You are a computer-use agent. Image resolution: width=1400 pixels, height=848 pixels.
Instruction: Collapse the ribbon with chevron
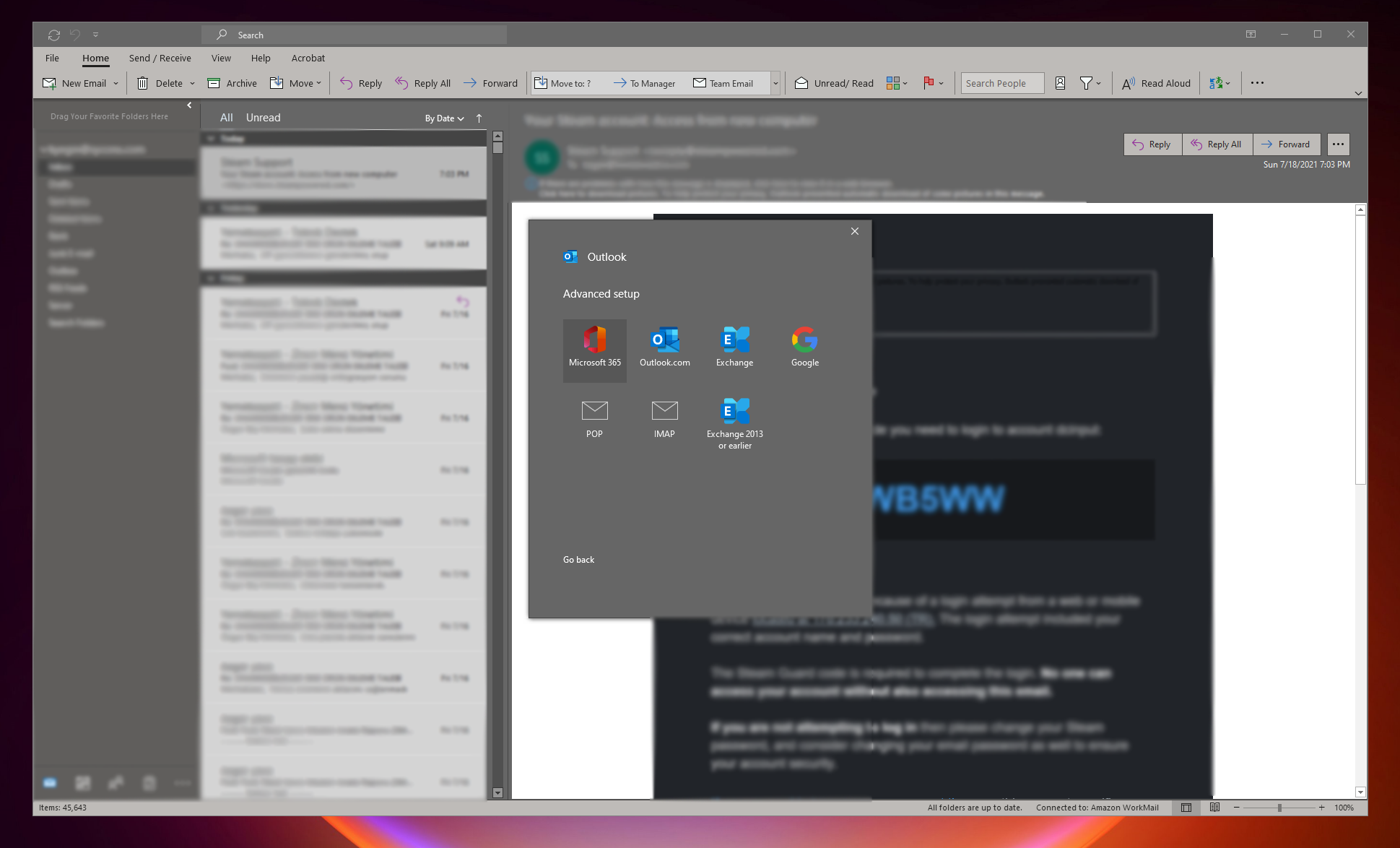tap(1358, 93)
